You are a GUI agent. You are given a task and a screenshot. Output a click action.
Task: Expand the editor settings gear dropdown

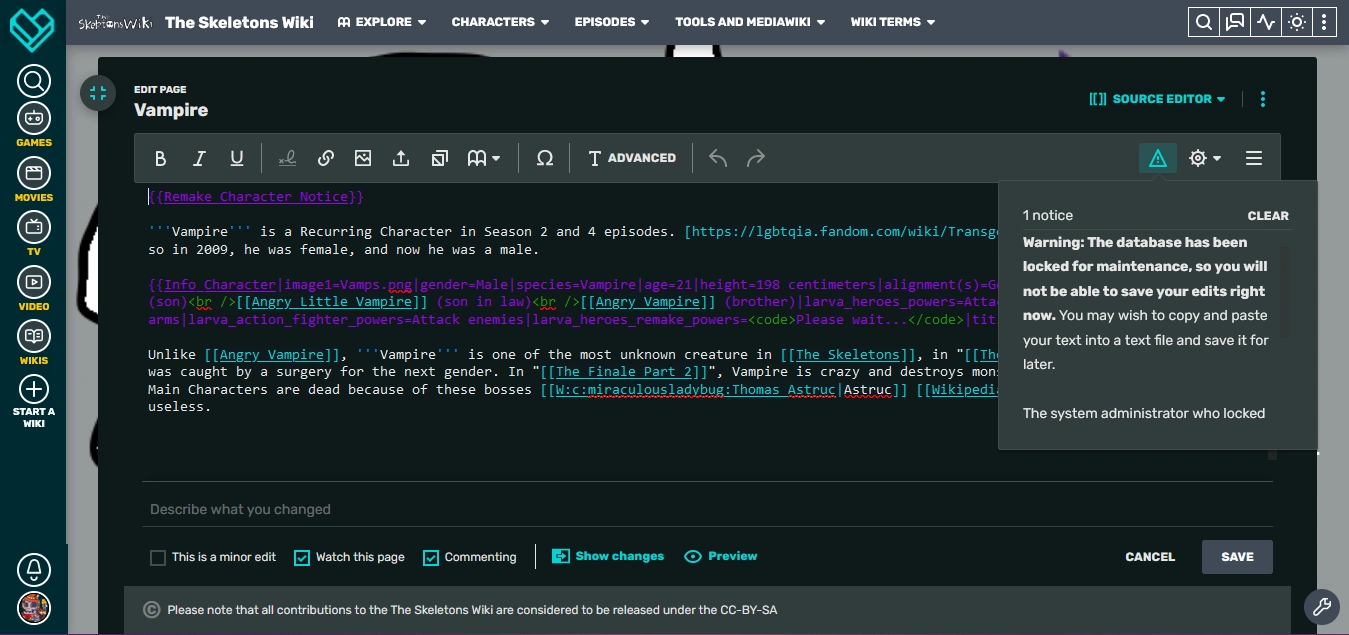point(1204,158)
